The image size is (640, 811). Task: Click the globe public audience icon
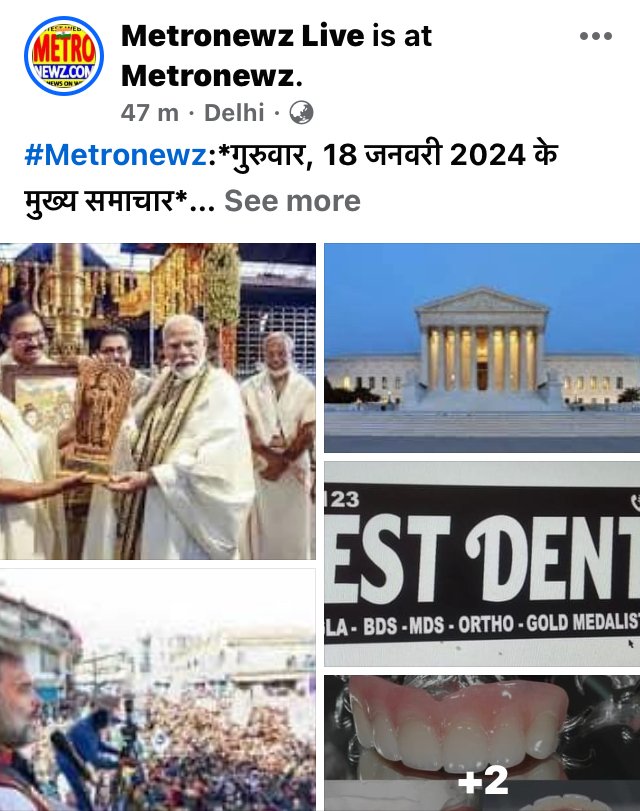pyautogui.click(x=301, y=112)
